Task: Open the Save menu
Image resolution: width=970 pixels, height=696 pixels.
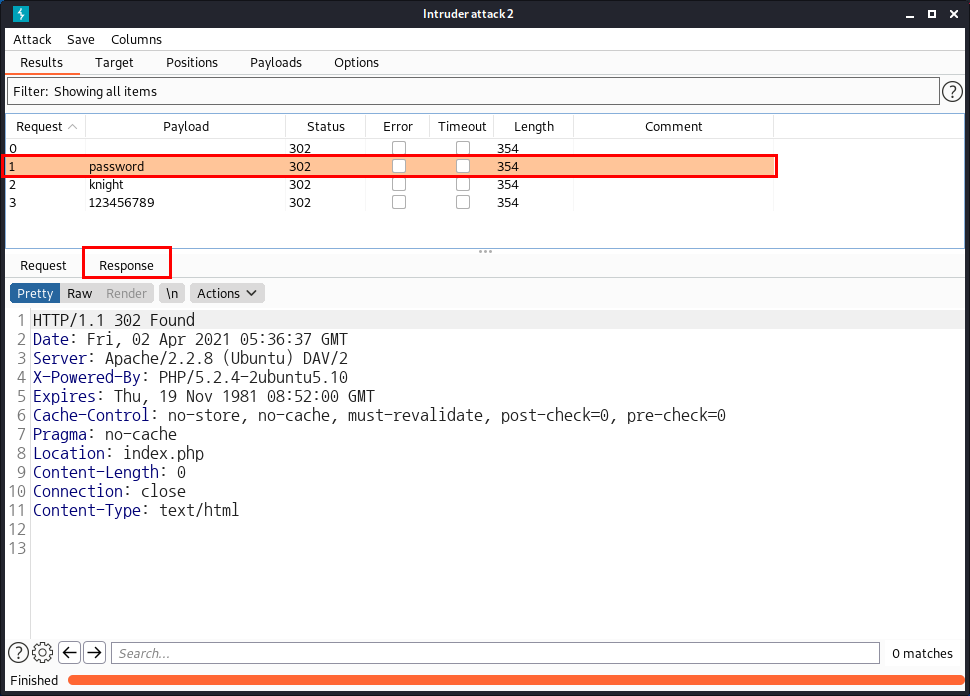Action: [x=81, y=40]
